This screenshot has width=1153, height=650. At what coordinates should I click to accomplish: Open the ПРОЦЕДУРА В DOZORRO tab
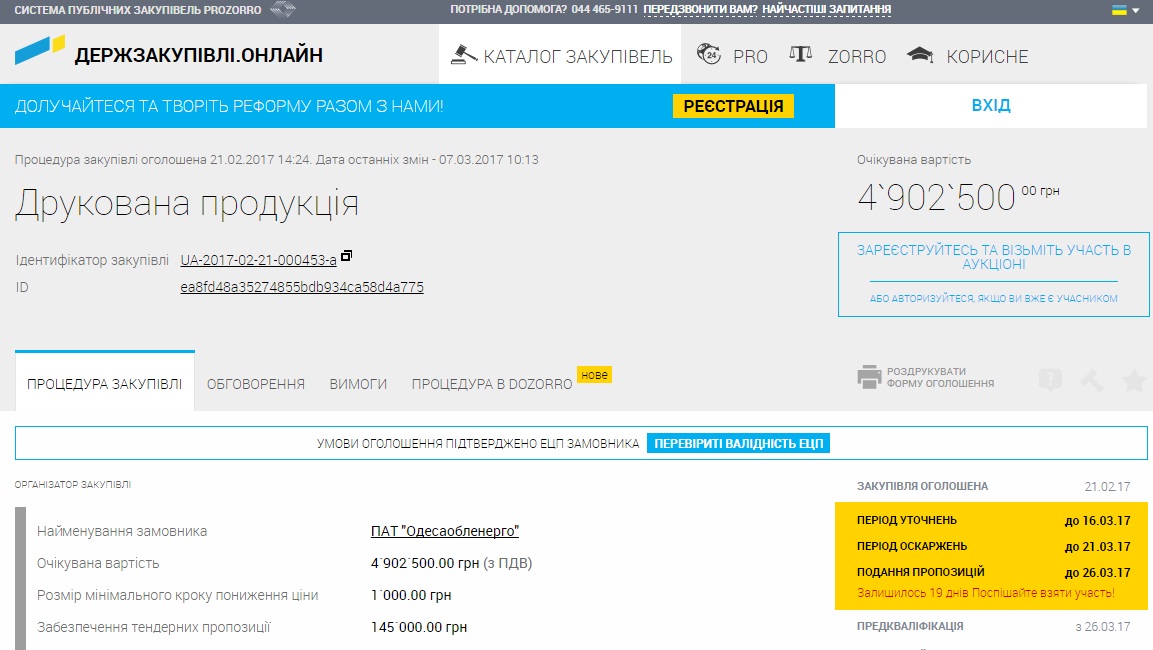pyautogui.click(x=492, y=384)
